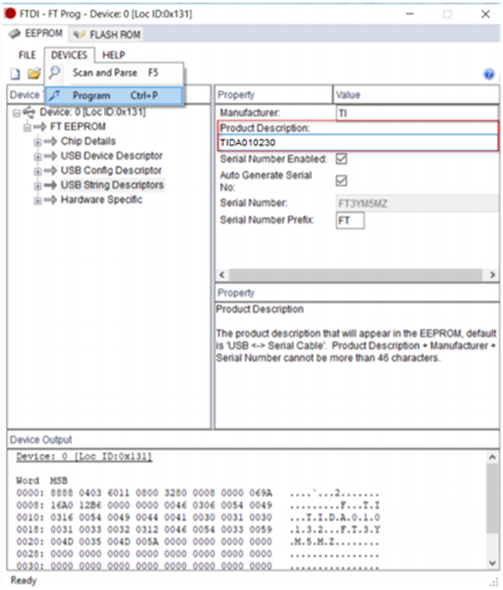Expand the Hardware Specific node

pos(37,201)
